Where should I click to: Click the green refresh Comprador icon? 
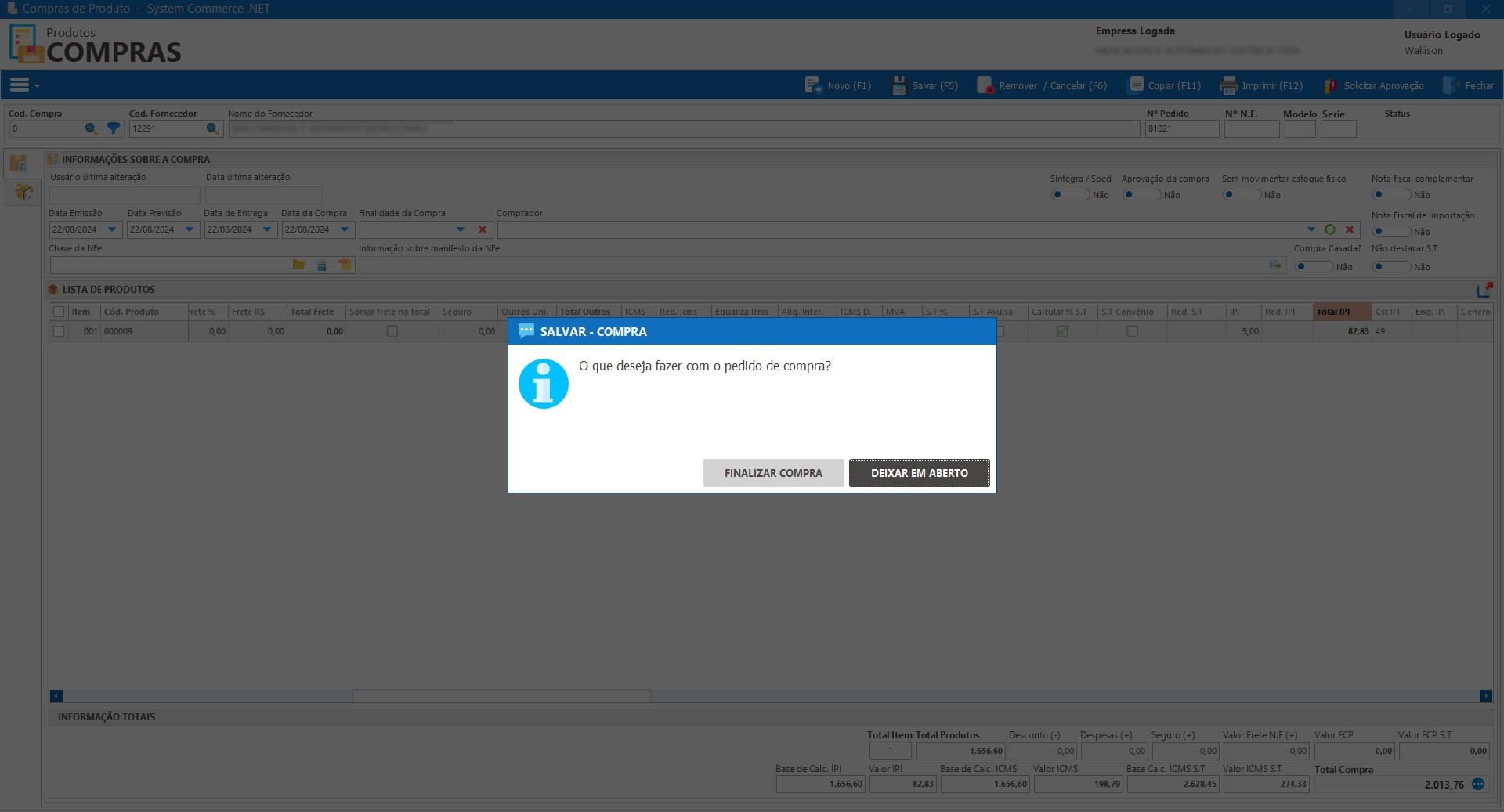1330,229
